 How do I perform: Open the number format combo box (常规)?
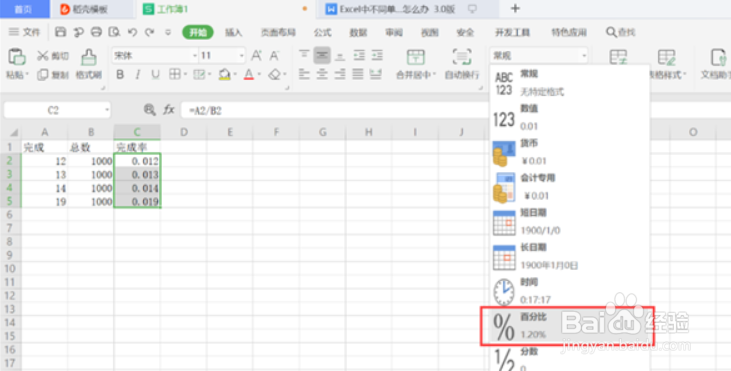coord(538,56)
